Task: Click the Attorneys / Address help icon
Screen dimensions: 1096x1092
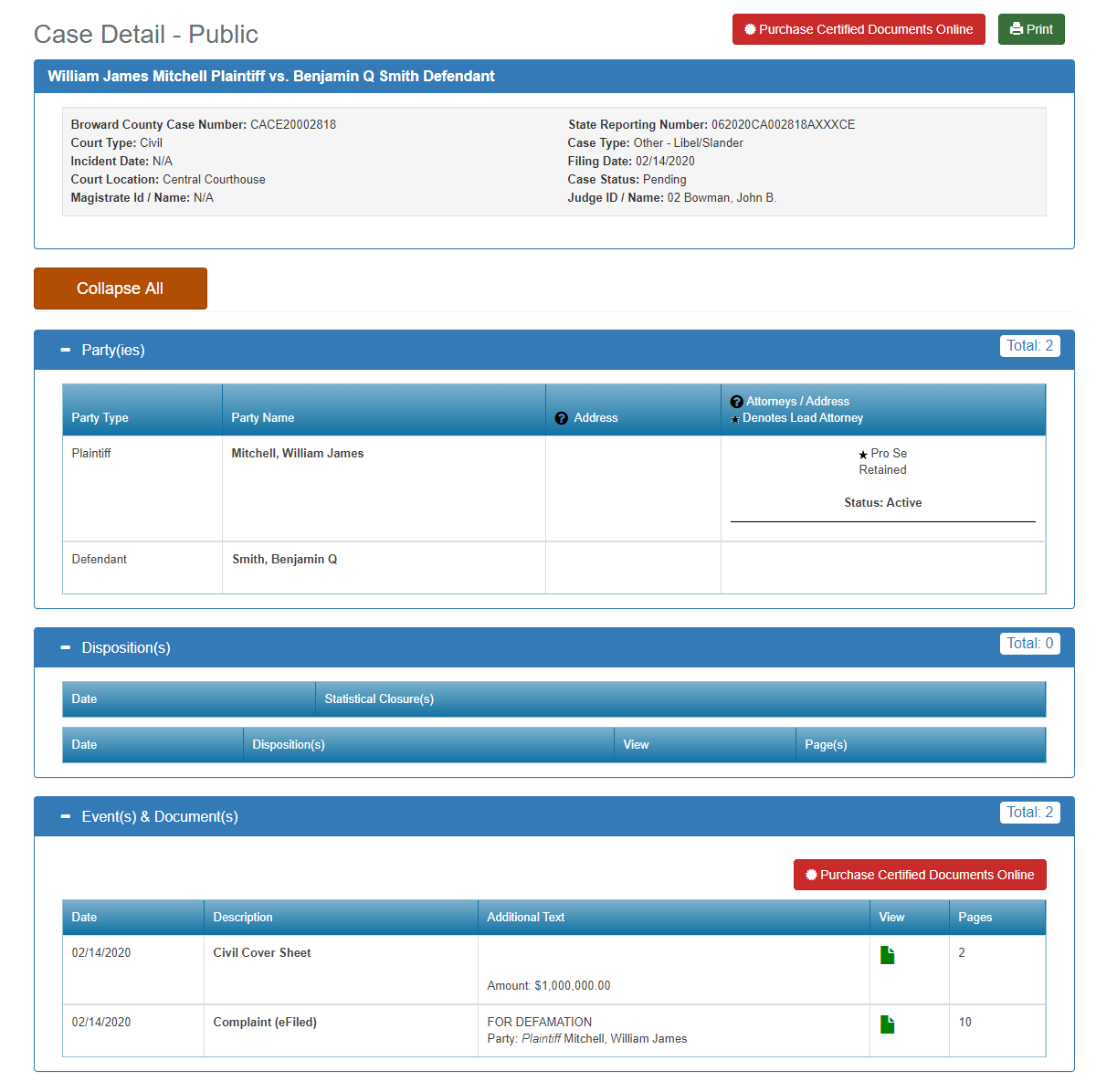Action: pyautogui.click(x=736, y=402)
